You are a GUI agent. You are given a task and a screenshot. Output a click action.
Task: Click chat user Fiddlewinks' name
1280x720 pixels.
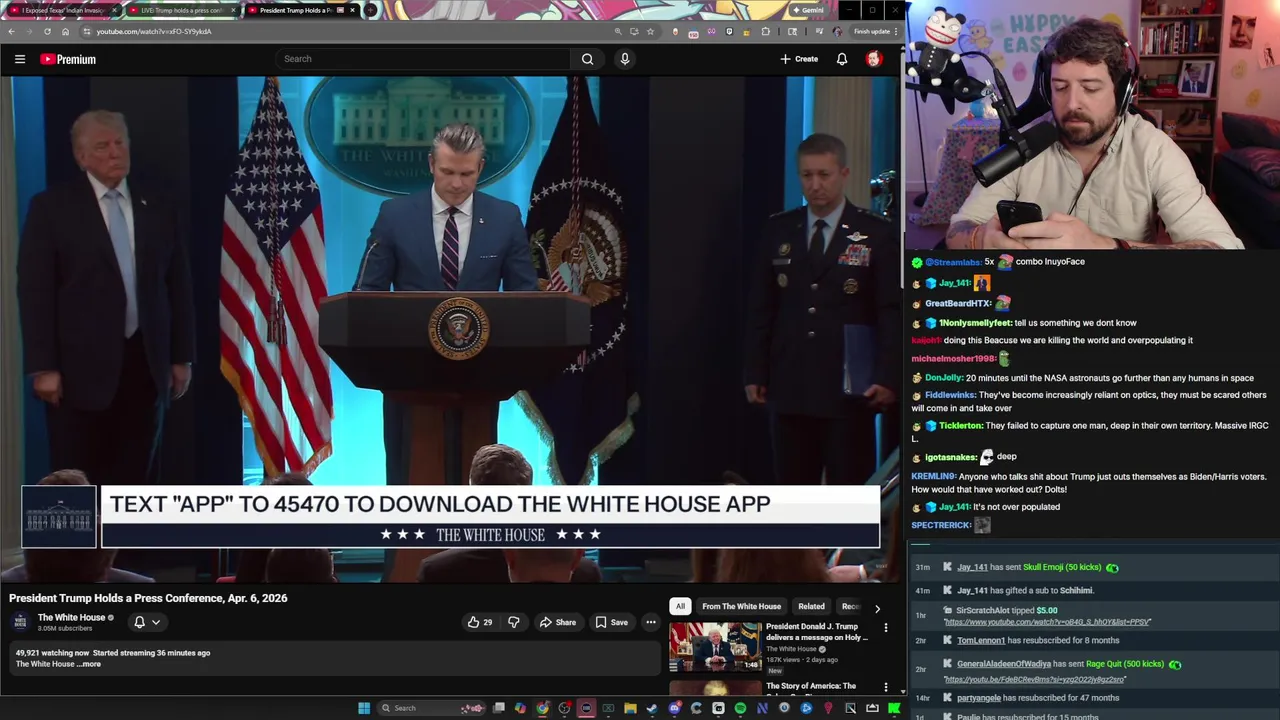[x=950, y=395]
